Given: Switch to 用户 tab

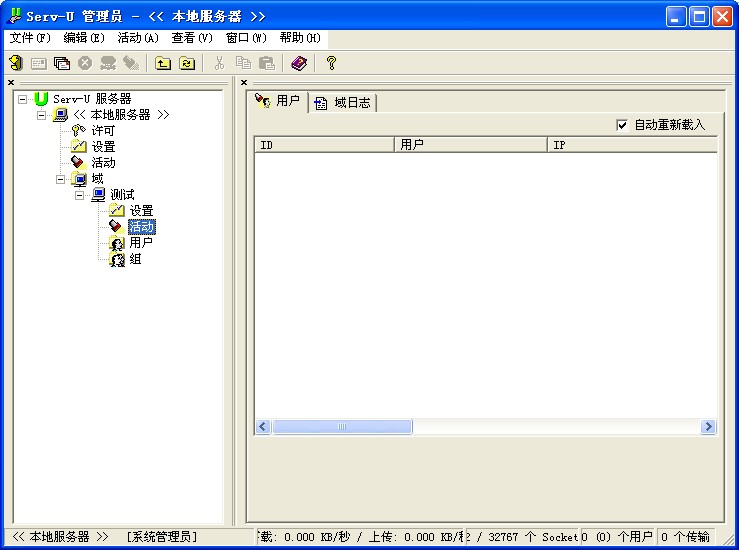Looking at the screenshot, I should click(278, 101).
